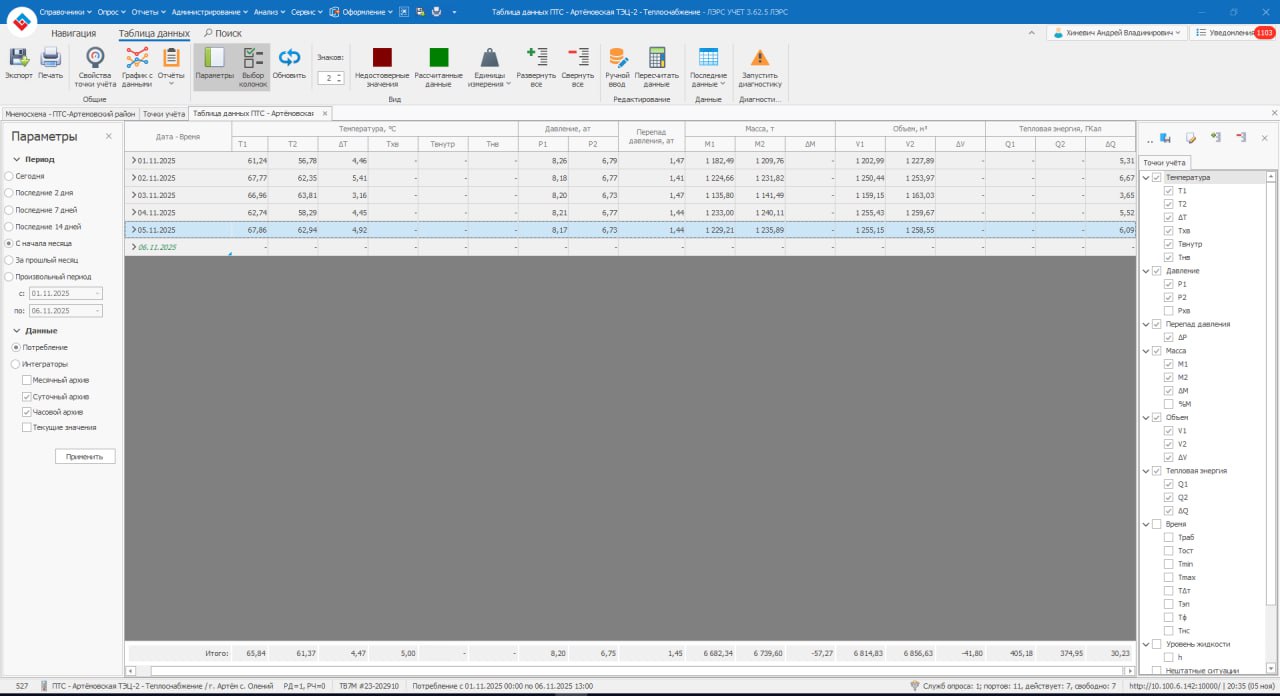Screen dimensions: 1280x696
Task: Open the Уведомления notifications button
Action: [x=1232, y=33]
